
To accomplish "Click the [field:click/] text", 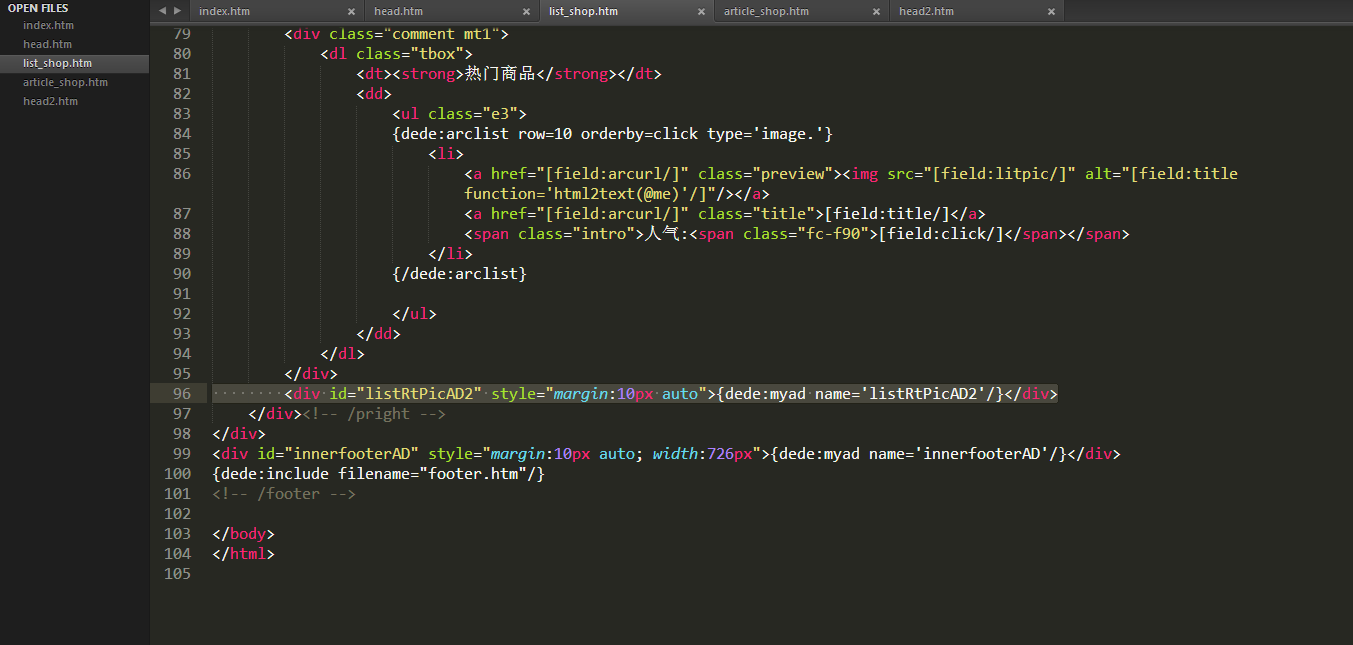I will pos(938,234).
